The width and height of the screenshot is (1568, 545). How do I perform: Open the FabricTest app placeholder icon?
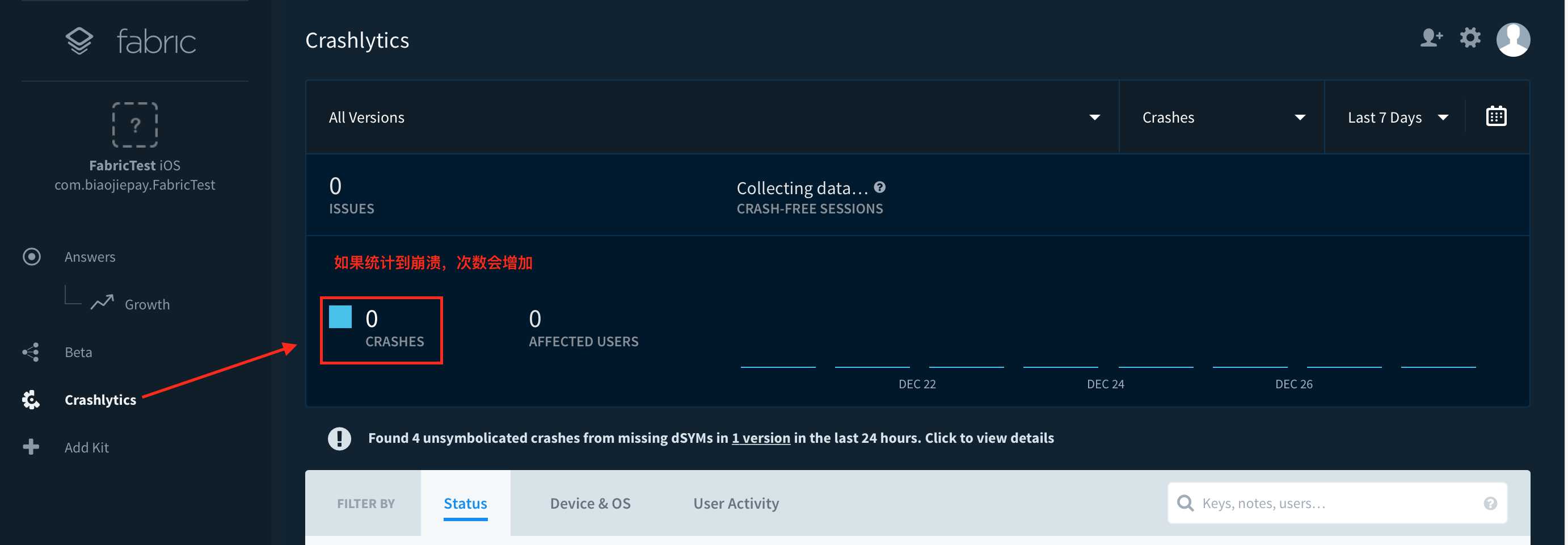pyautogui.click(x=134, y=125)
